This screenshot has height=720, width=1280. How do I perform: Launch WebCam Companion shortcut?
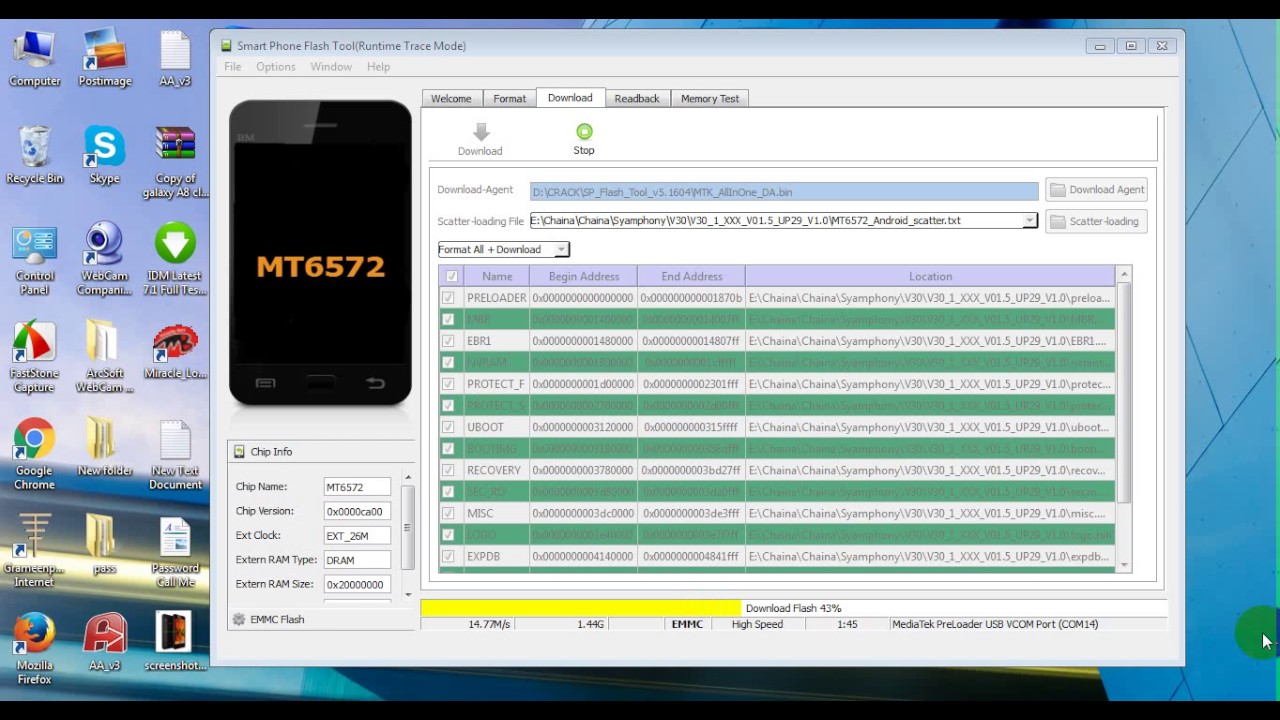(x=105, y=260)
